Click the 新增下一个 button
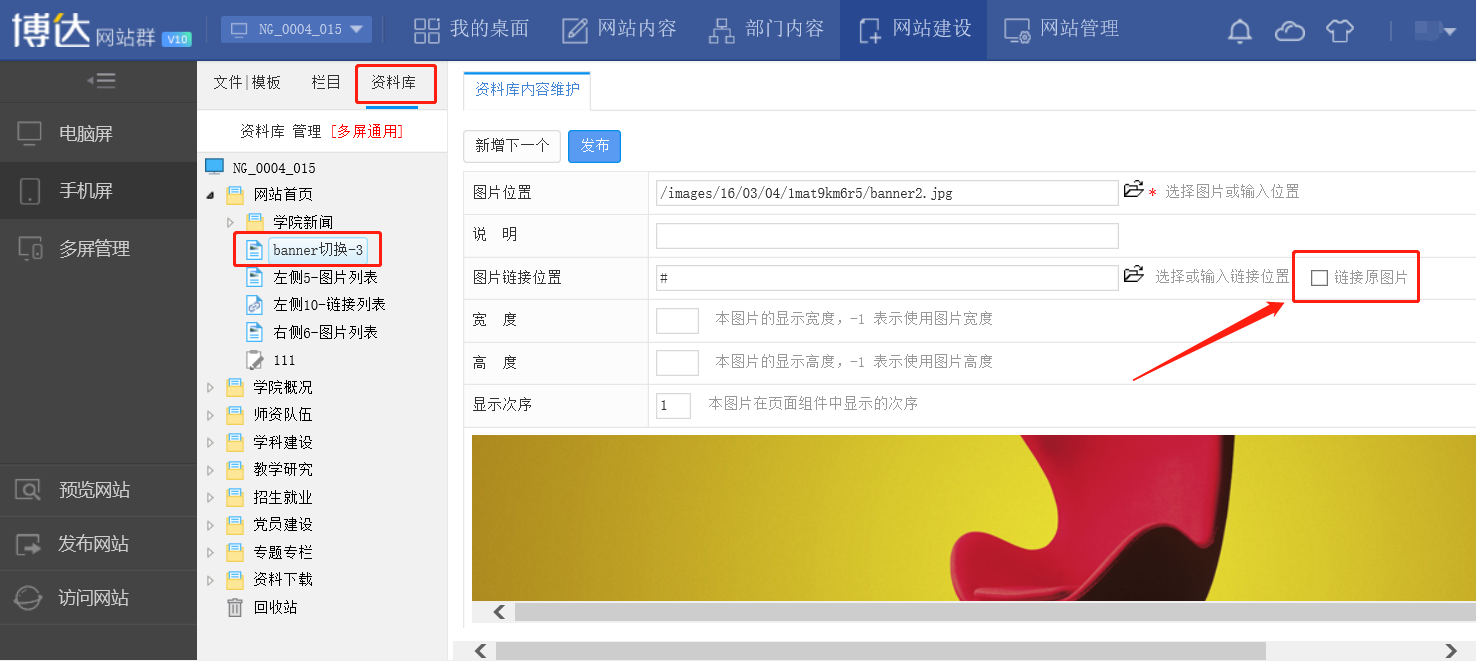 coord(512,146)
